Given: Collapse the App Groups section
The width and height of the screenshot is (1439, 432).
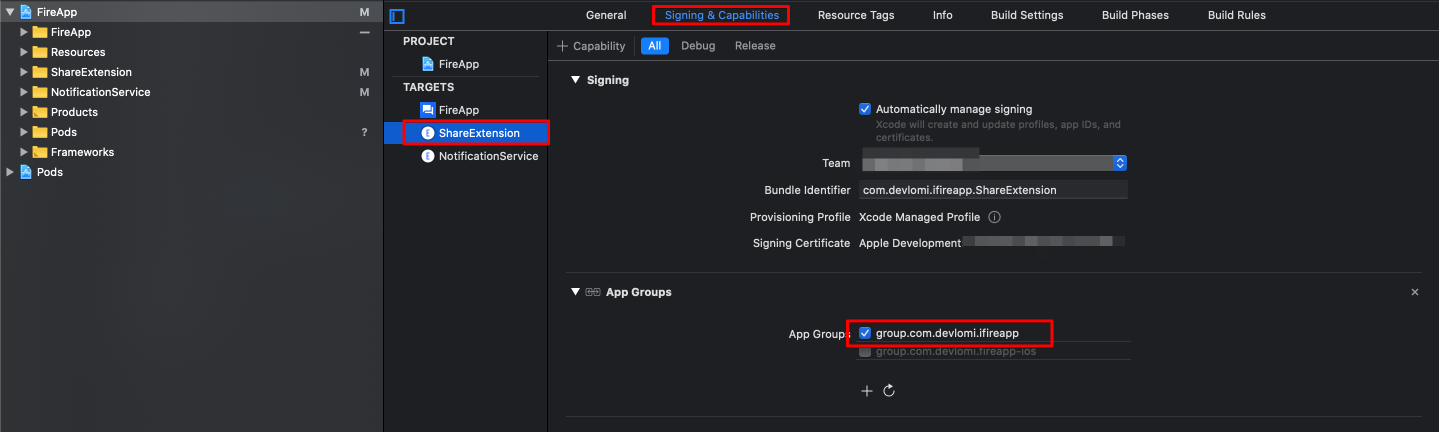Looking at the screenshot, I should 575,292.
